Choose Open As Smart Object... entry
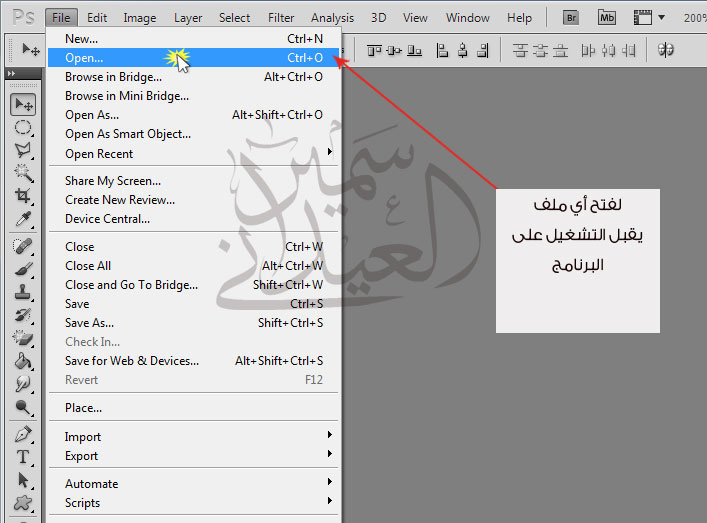Image resolution: width=707 pixels, height=523 pixels. [193, 133]
